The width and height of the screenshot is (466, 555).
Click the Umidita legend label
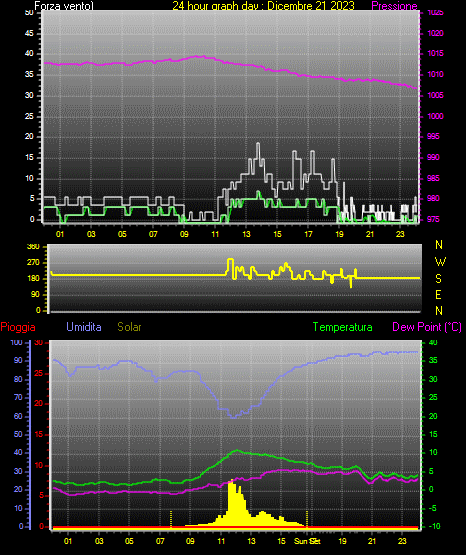84,327
